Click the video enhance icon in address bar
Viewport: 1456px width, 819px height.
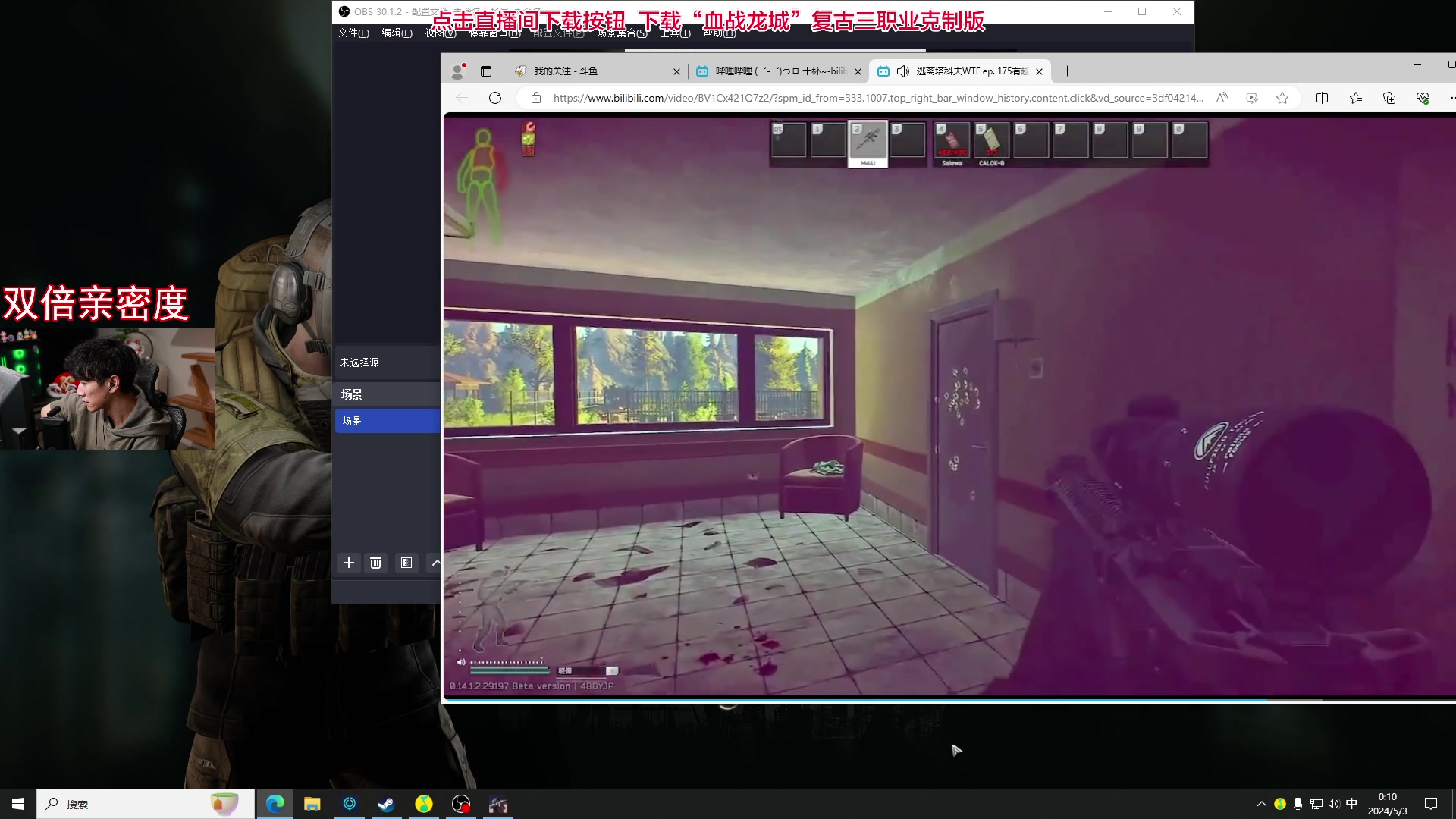pyautogui.click(x=1252, y=98)
